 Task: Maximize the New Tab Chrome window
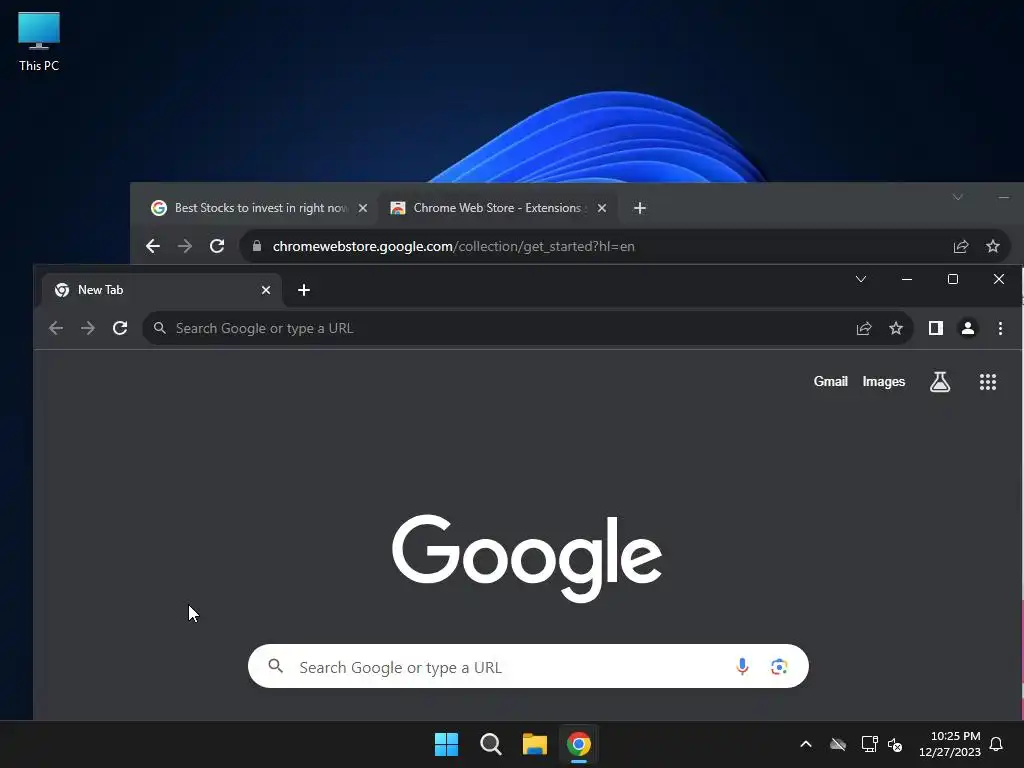[953, 280]
